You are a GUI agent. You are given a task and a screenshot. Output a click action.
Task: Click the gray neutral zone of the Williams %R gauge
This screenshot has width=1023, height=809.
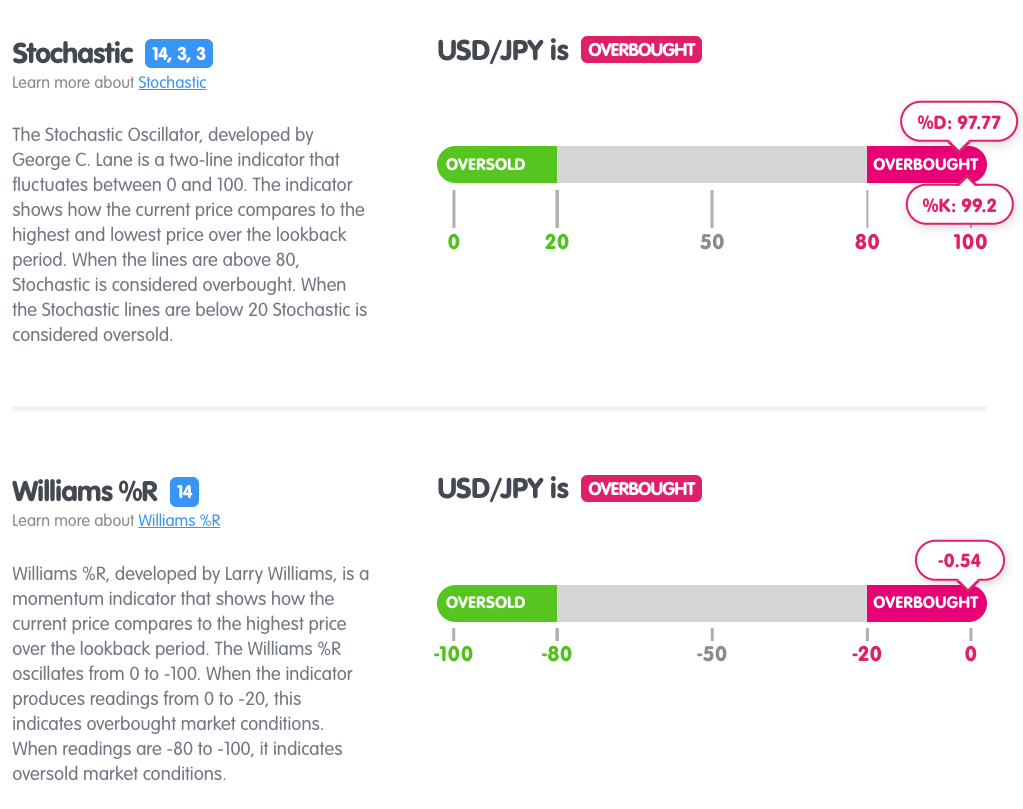[x=711, y=603]
